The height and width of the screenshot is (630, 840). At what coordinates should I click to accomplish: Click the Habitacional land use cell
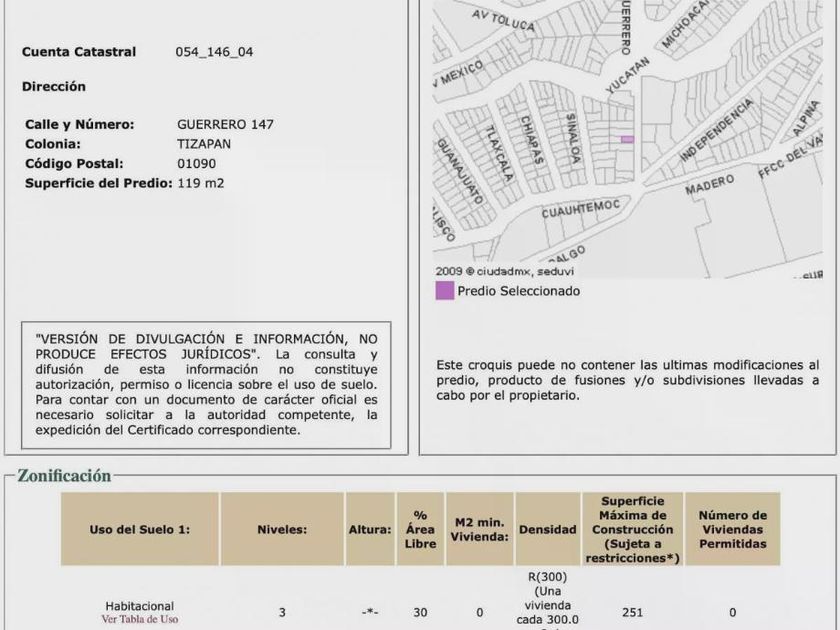pyautogui.click(x=140, y=606)
